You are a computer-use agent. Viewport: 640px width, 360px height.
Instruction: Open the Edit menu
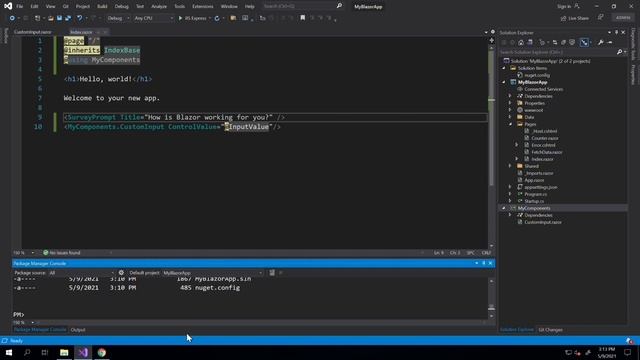[34, 7]
